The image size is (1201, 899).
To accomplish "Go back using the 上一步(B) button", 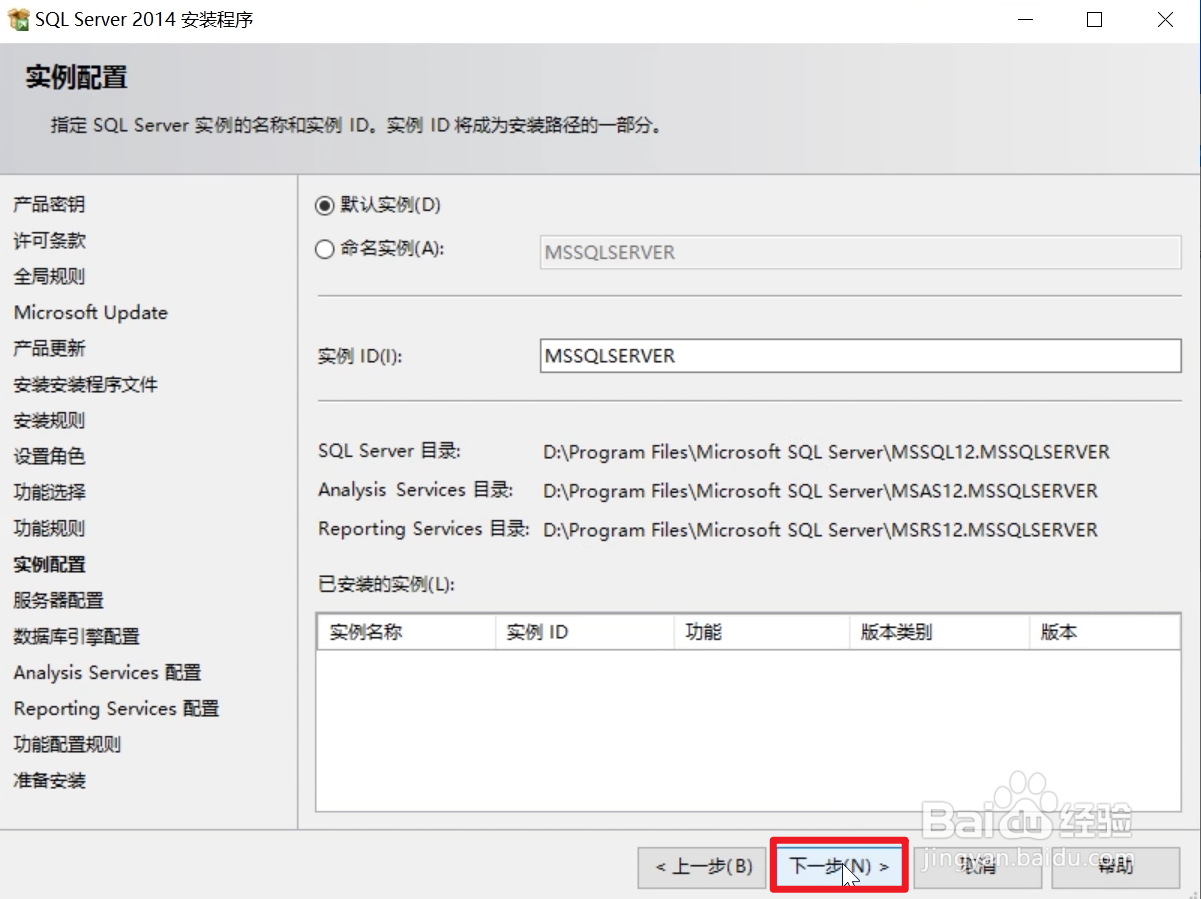I will (x=701, y=867).
